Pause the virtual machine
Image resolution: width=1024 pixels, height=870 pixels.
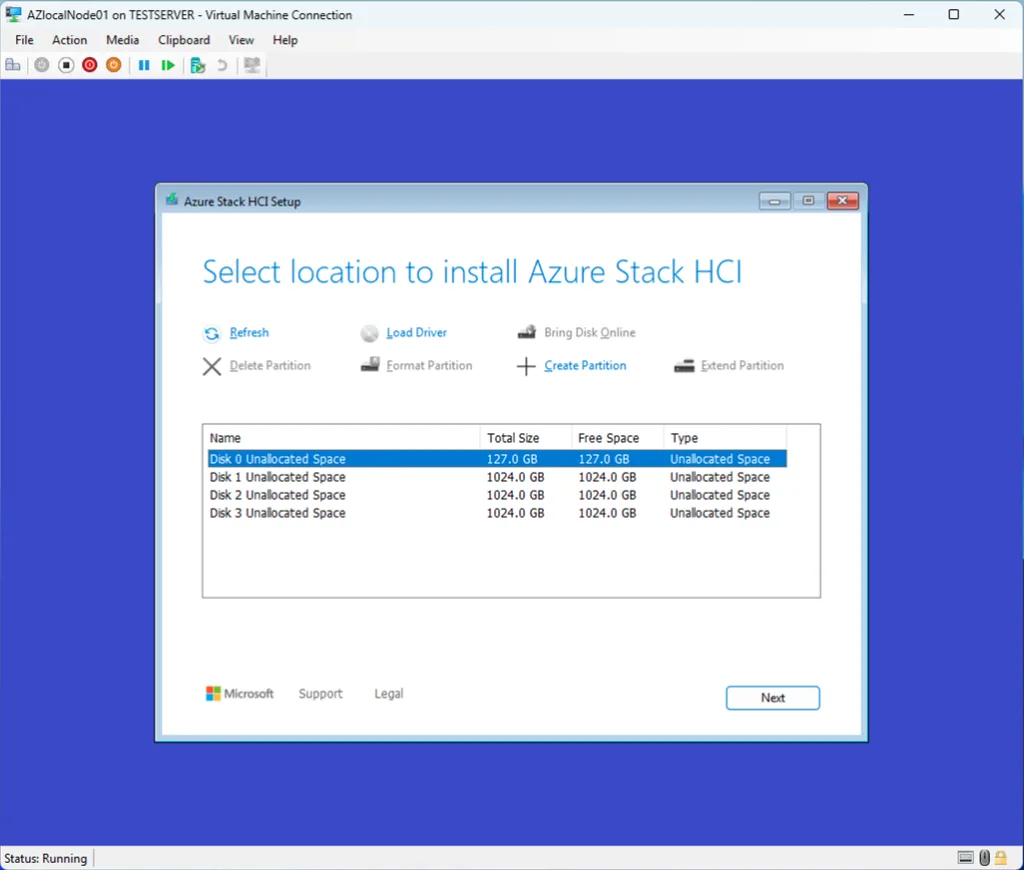pyautogui.click(x=144, y=65)
